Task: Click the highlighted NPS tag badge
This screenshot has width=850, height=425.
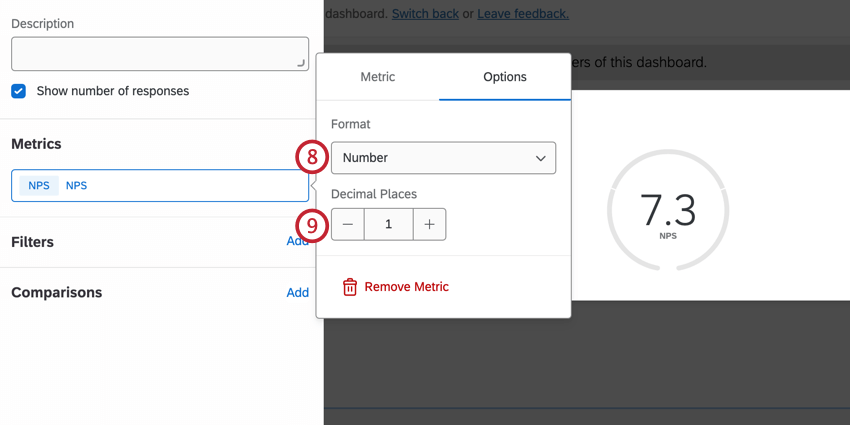Action: [x=39, y=185]
